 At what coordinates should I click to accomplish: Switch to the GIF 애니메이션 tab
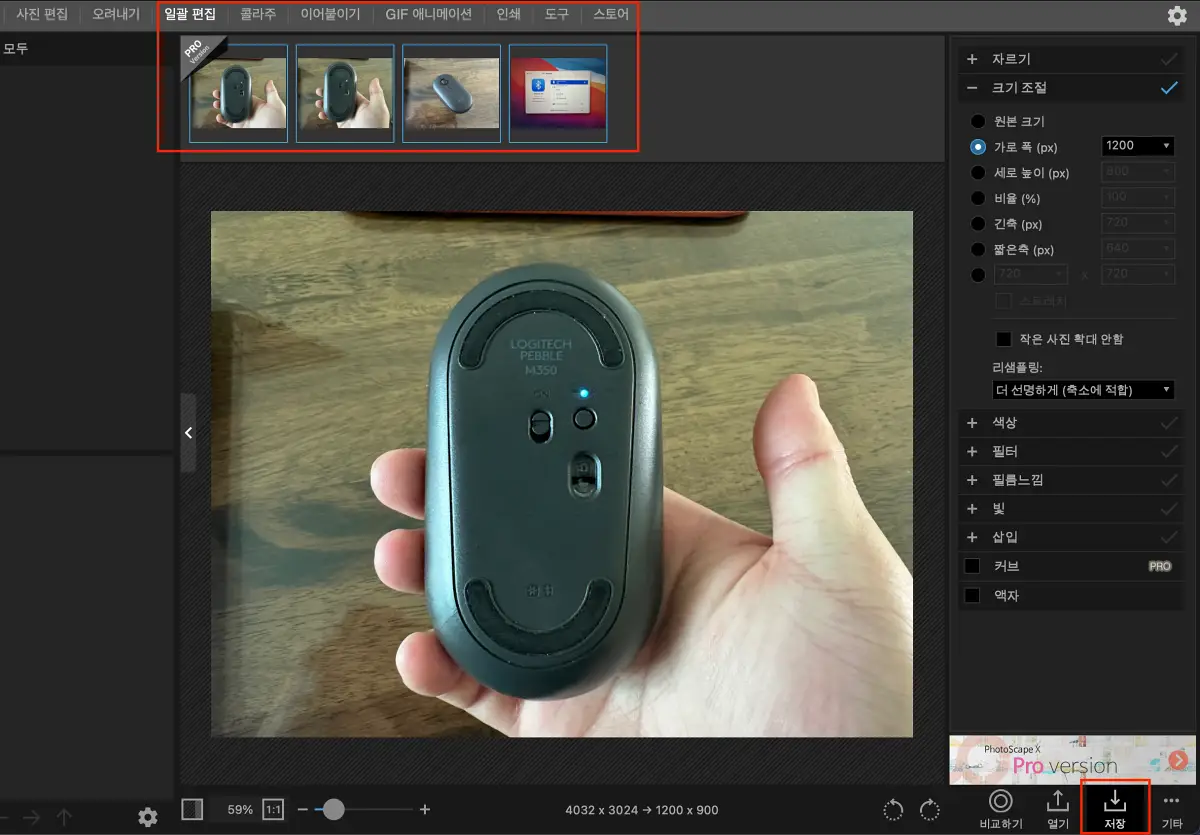click(x=428, y=15)
